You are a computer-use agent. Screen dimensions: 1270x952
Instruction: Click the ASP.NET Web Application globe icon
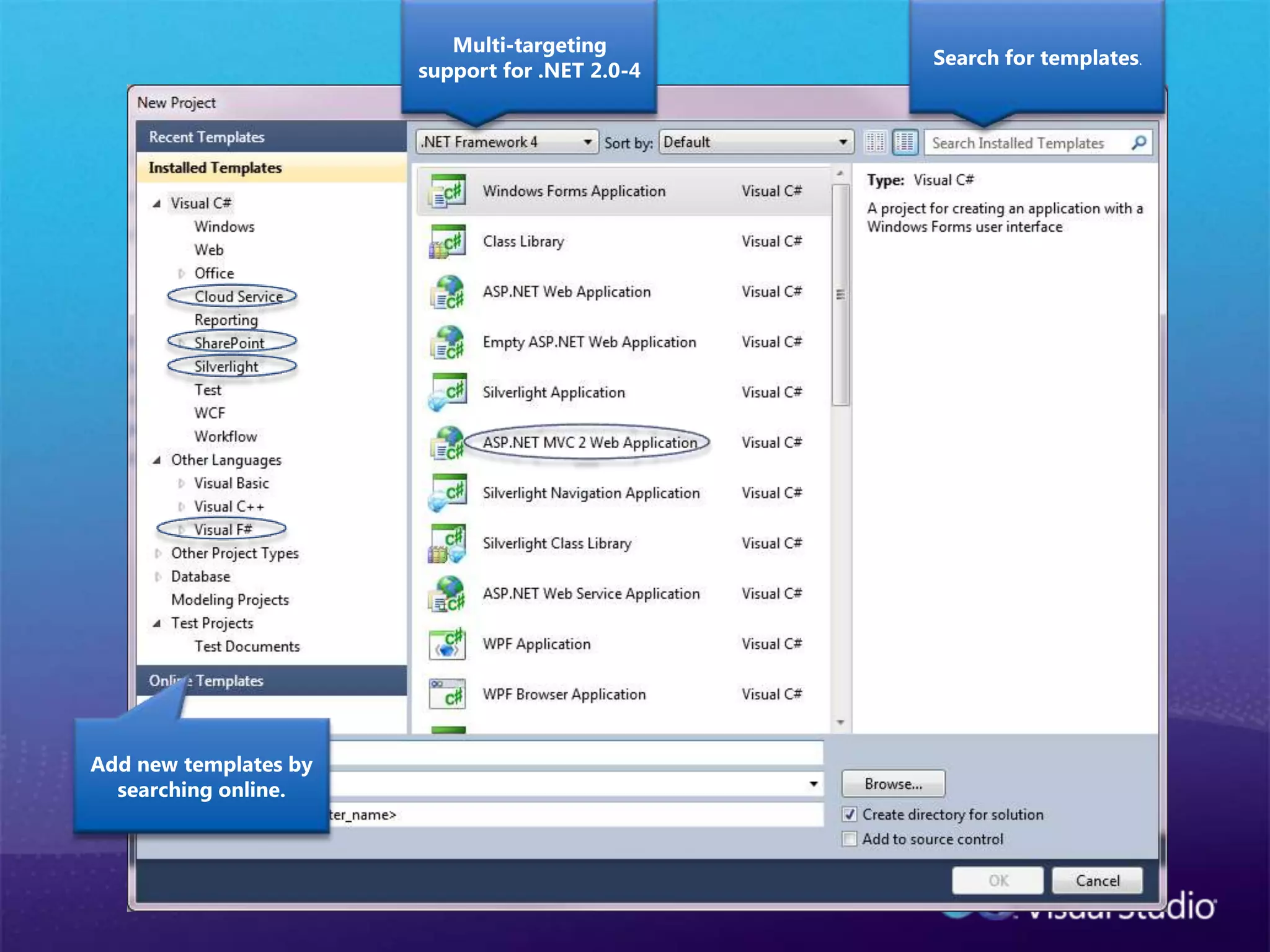[x=447, y=292]
